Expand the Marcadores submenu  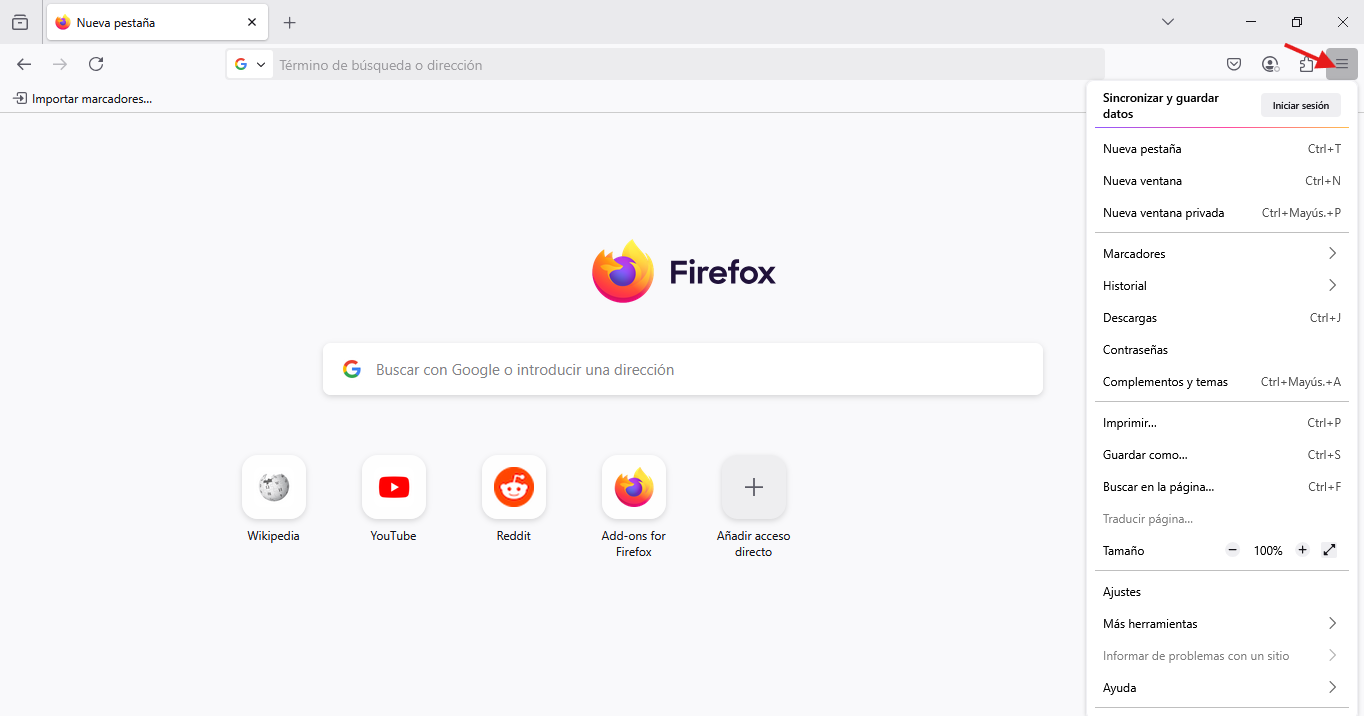click(x=1222, y=254)
